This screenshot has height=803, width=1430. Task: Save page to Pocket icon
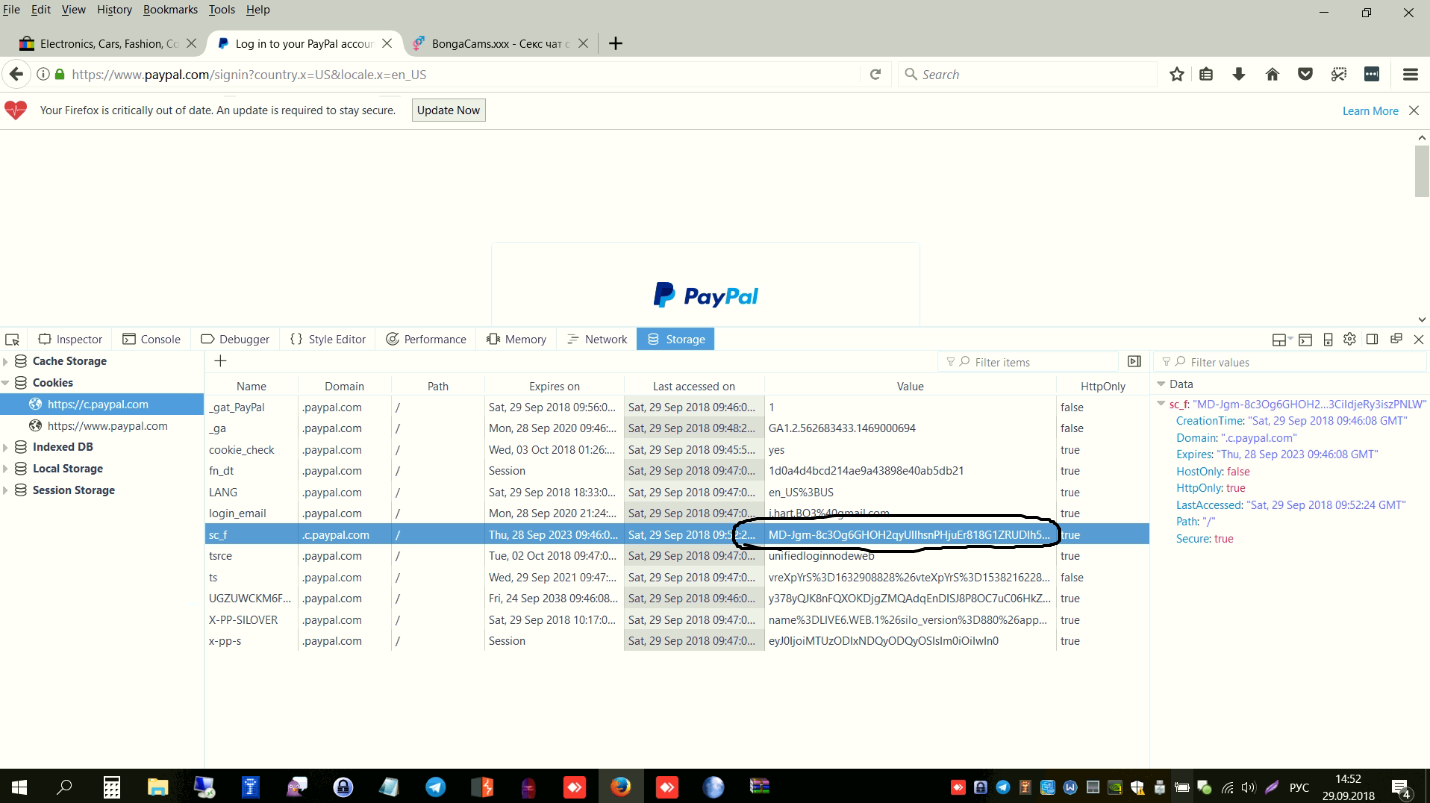1305,74
